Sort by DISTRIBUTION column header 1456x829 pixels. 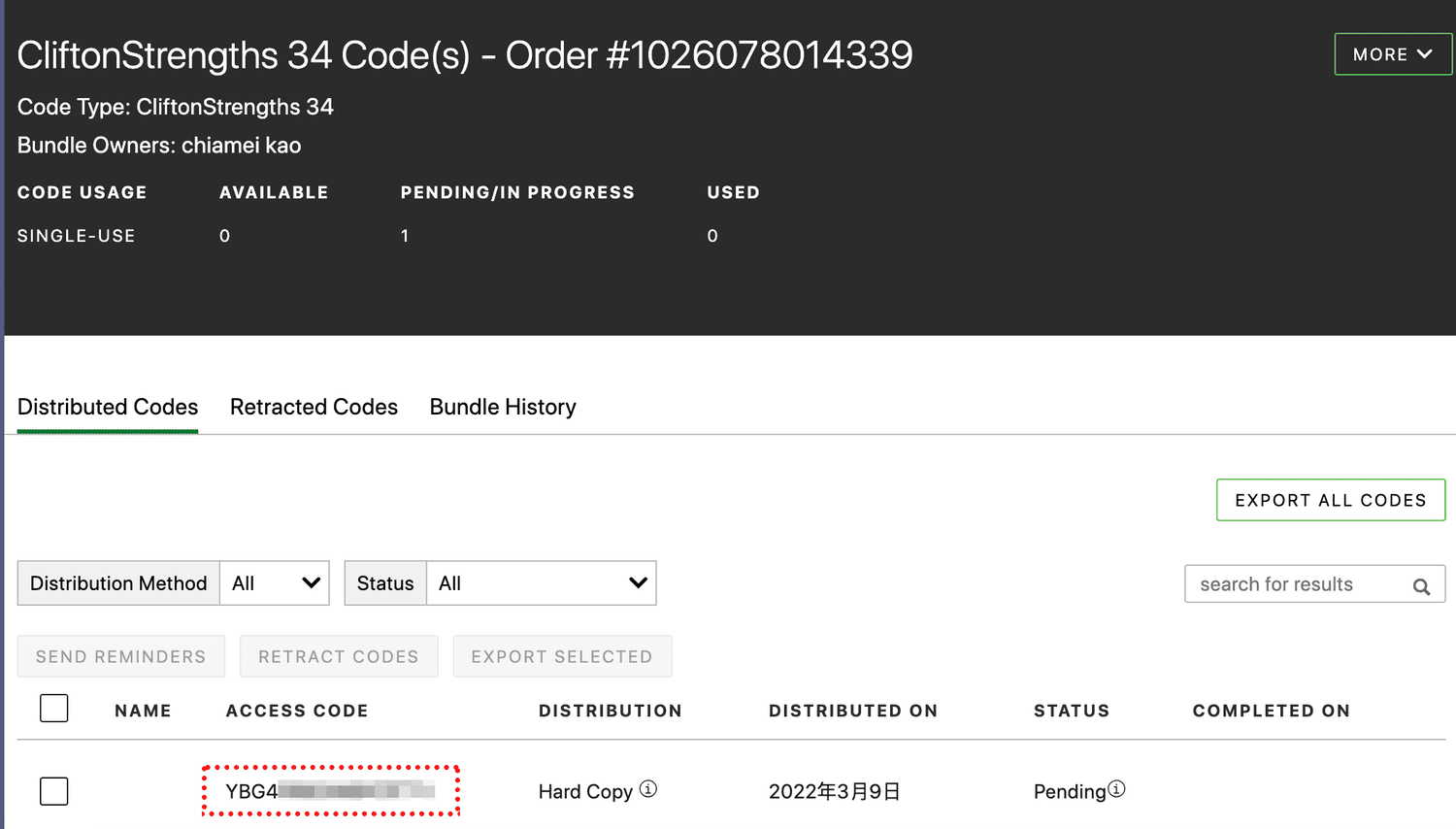coord(611,711)
